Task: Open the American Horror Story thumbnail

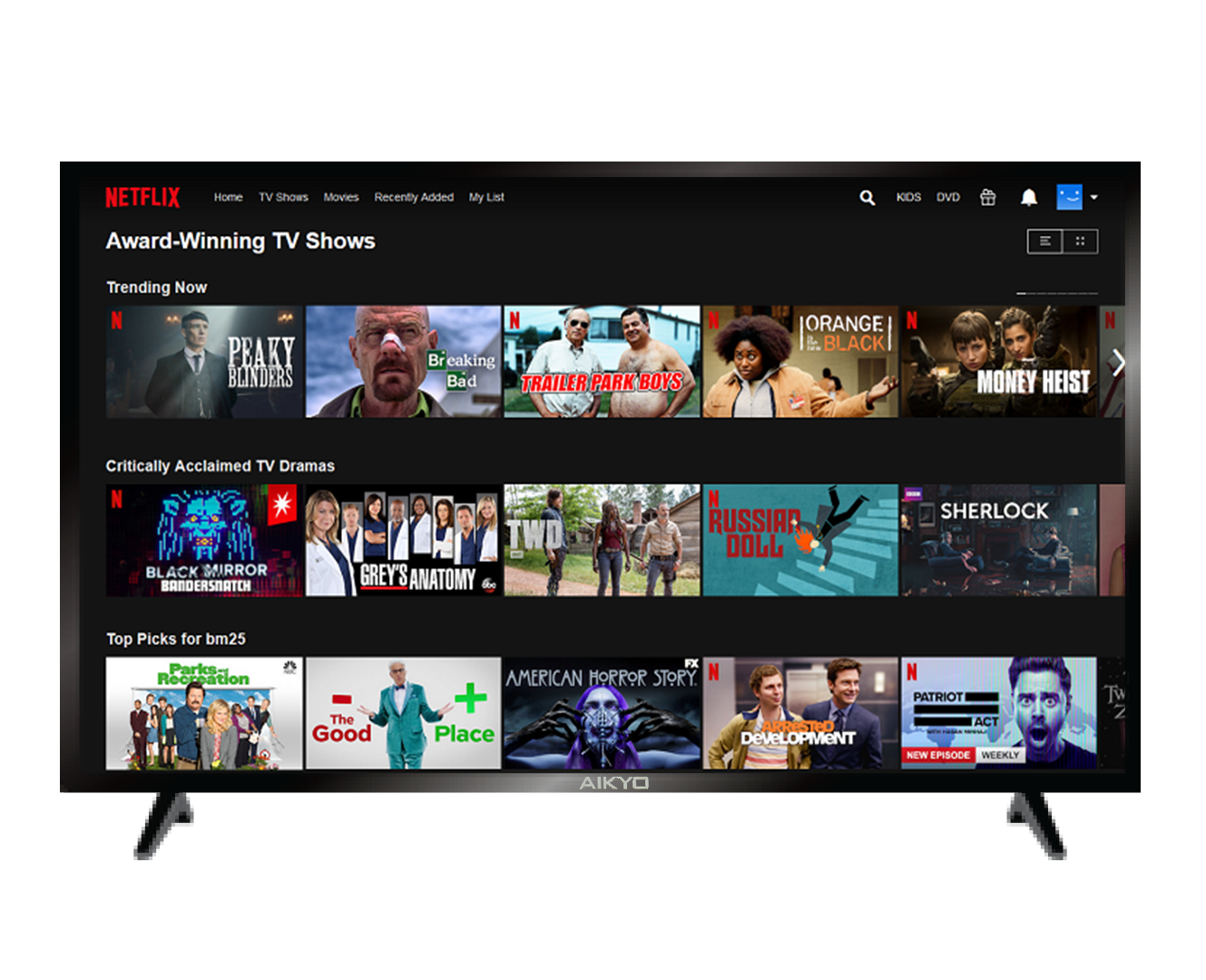Action: [602, 713]
